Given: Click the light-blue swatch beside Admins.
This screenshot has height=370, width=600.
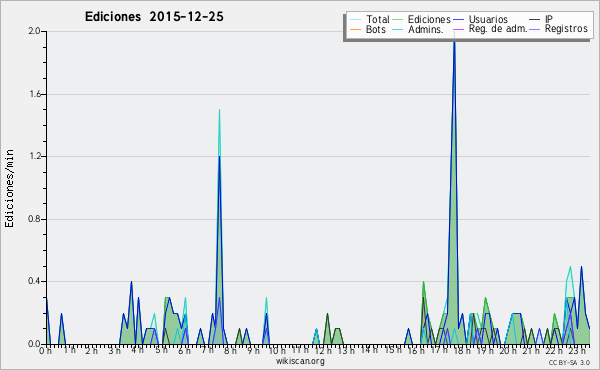Looking at the screenshot, I should 398,29.
